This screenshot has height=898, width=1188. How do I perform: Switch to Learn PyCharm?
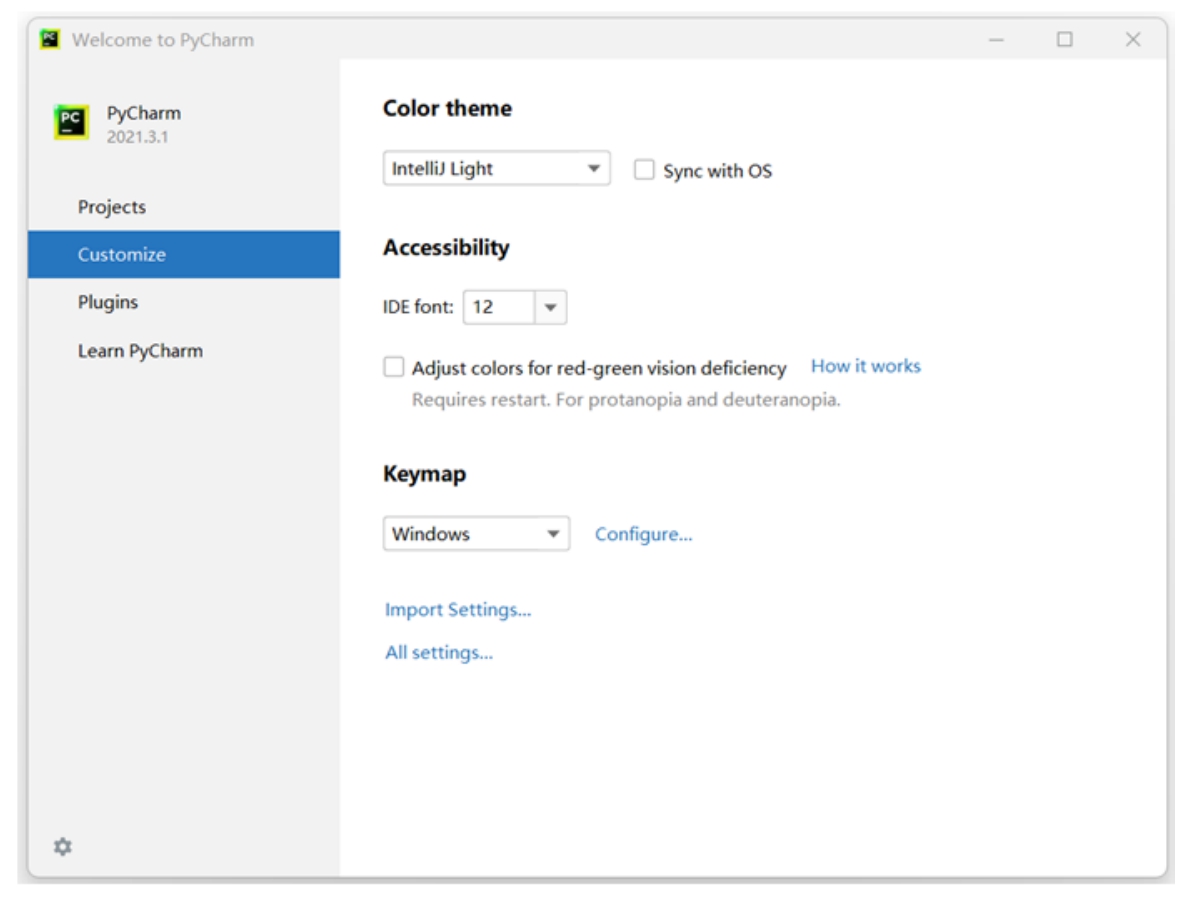(183, 351)
